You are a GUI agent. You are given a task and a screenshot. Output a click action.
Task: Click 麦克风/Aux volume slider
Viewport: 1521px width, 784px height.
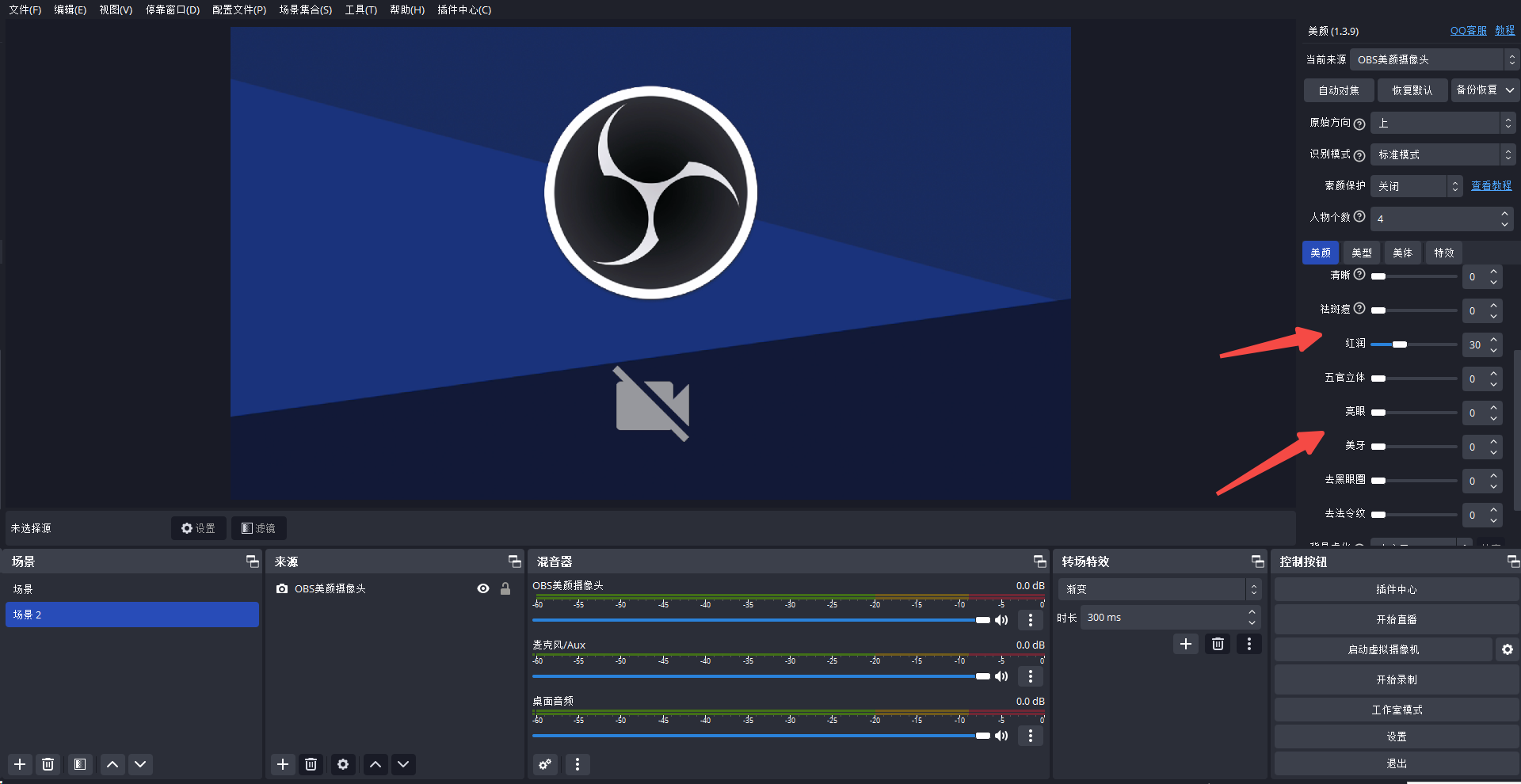[761, 676]
